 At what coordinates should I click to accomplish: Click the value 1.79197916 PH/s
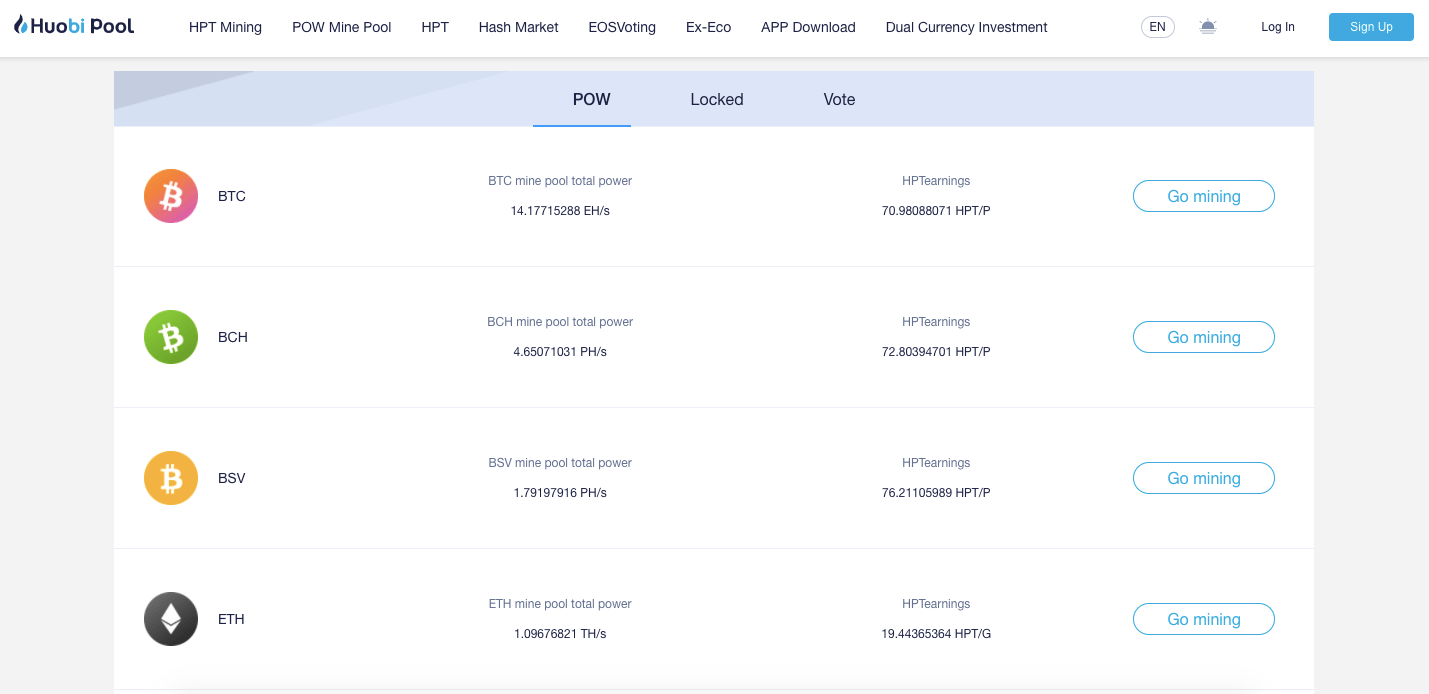pos(560,493)
